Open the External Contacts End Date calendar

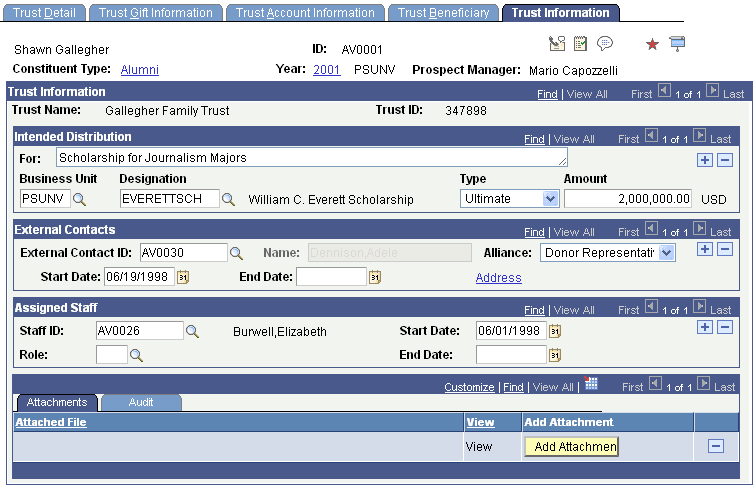click(x=375, y=277)
